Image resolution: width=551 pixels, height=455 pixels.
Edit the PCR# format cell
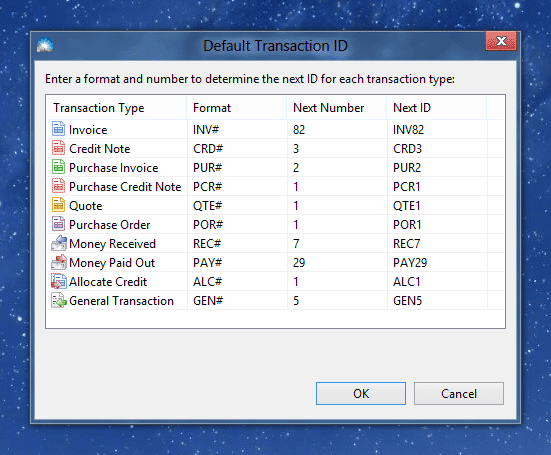[237, 187]
